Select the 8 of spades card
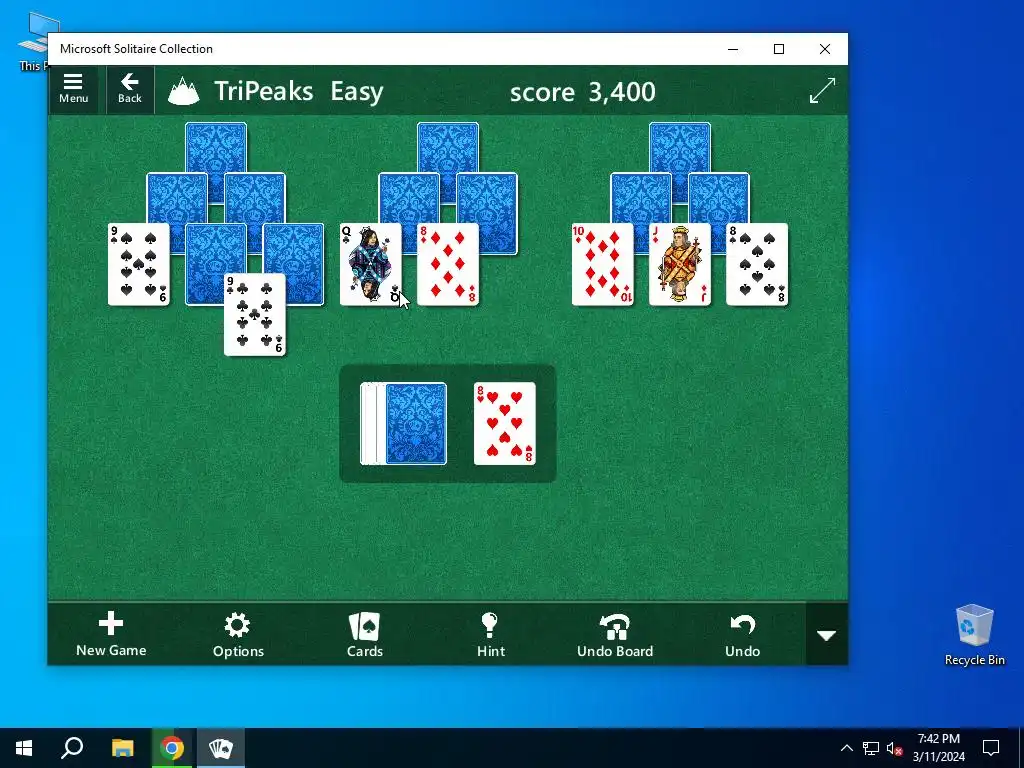Viewport: 1024px width, 768px height. click(758, 264)
